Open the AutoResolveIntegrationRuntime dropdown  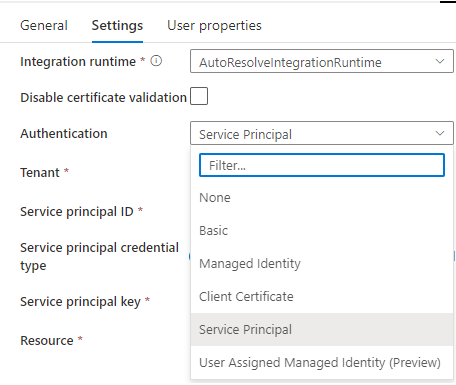[x=322, y=61]
